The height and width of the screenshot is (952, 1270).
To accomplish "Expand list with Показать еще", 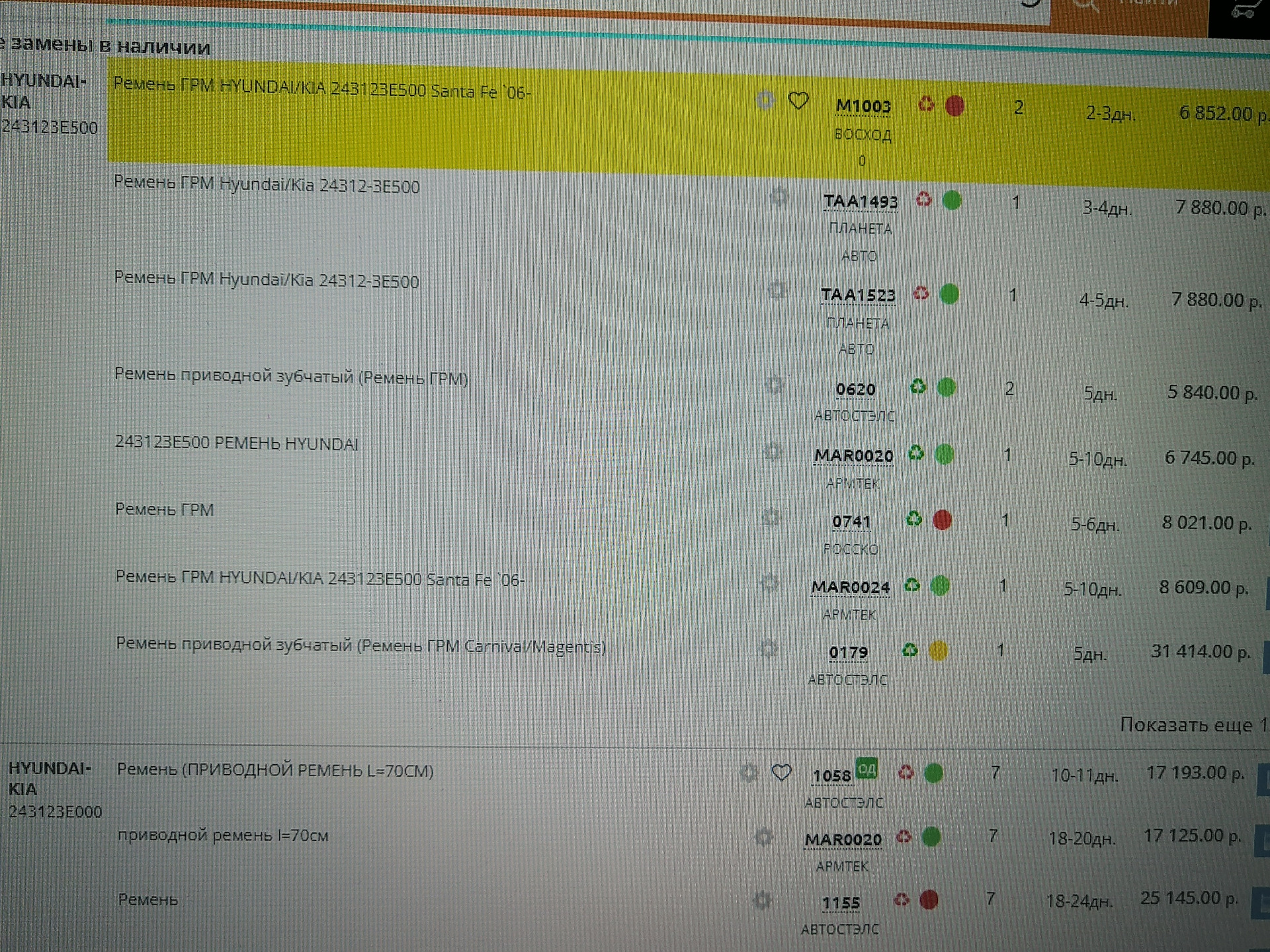I will pyautogui.click(x=1192, y=725).
